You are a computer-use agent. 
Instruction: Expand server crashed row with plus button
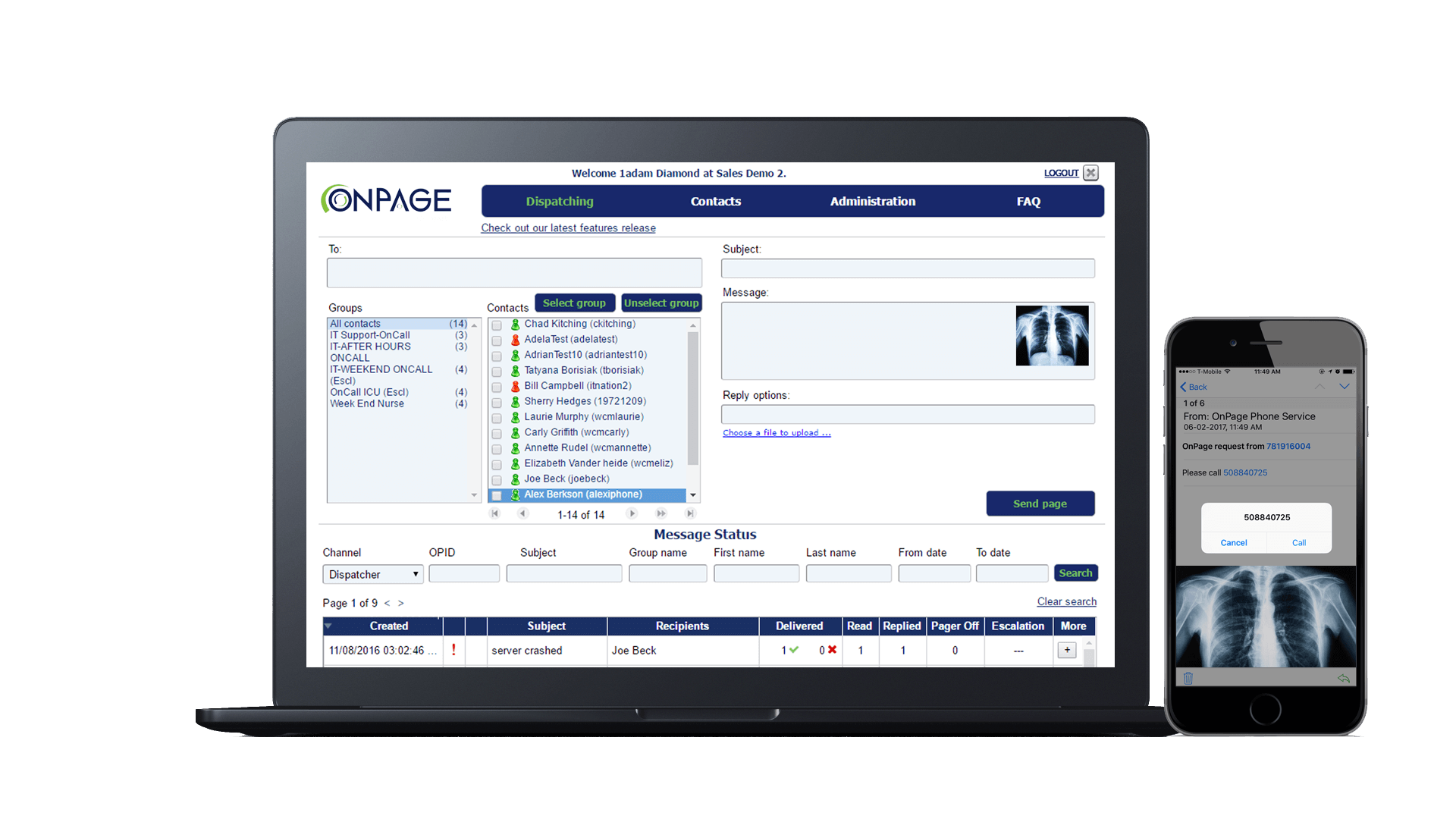[1067, 650]
